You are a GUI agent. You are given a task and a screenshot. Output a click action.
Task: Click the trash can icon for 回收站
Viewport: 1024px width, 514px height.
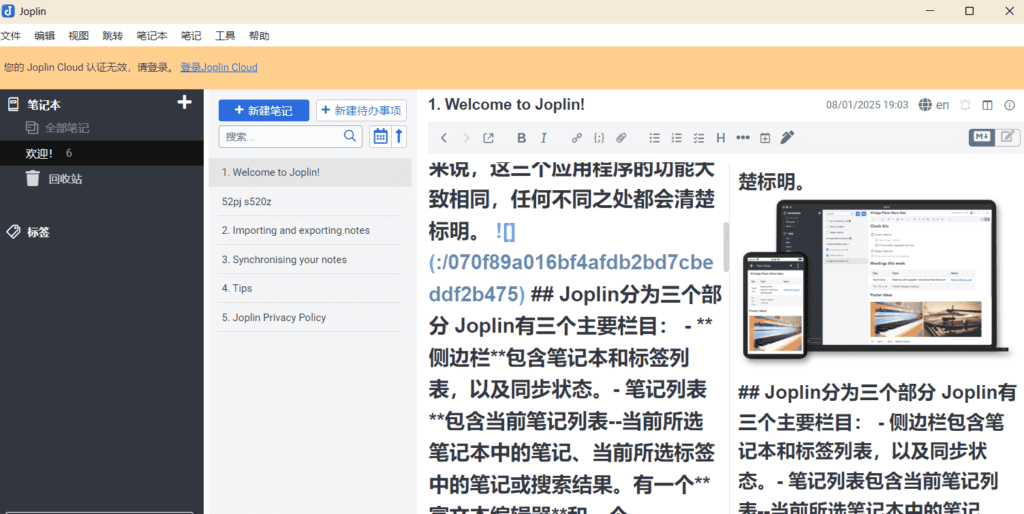click(x=33, y=178)
